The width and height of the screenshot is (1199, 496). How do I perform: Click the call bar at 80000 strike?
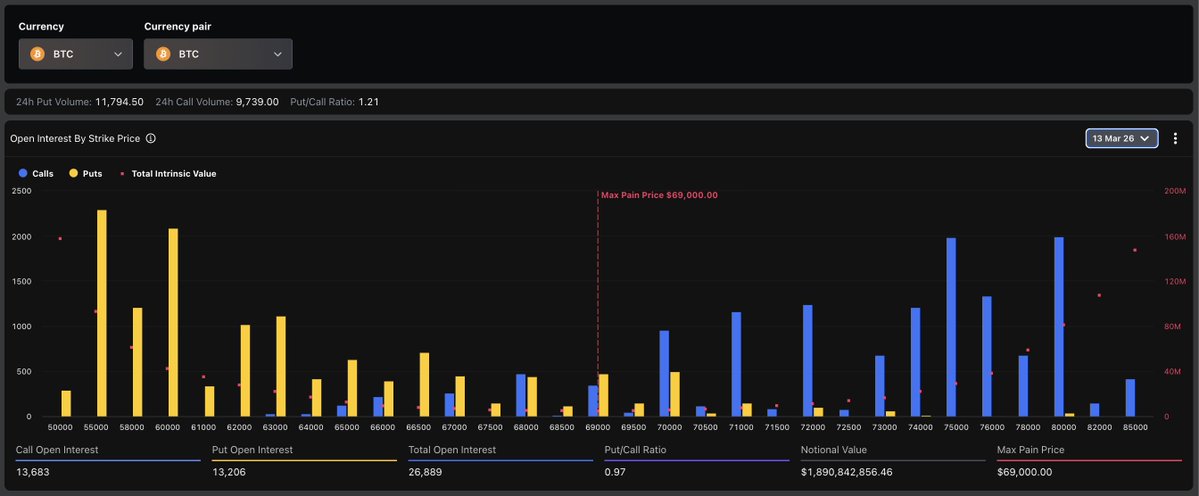click(1059, 327)
